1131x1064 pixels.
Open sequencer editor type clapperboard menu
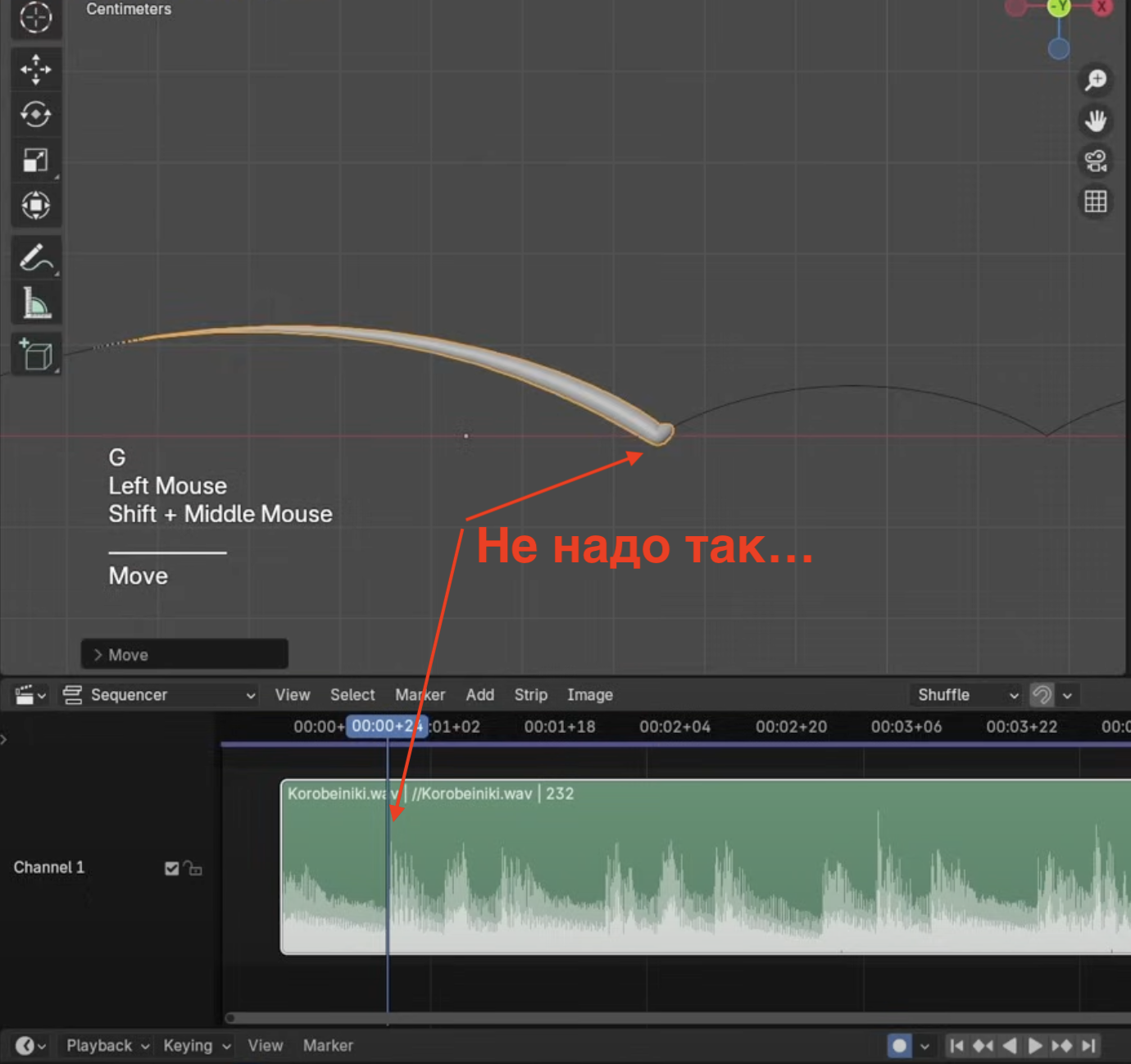[x=30, y=695]
